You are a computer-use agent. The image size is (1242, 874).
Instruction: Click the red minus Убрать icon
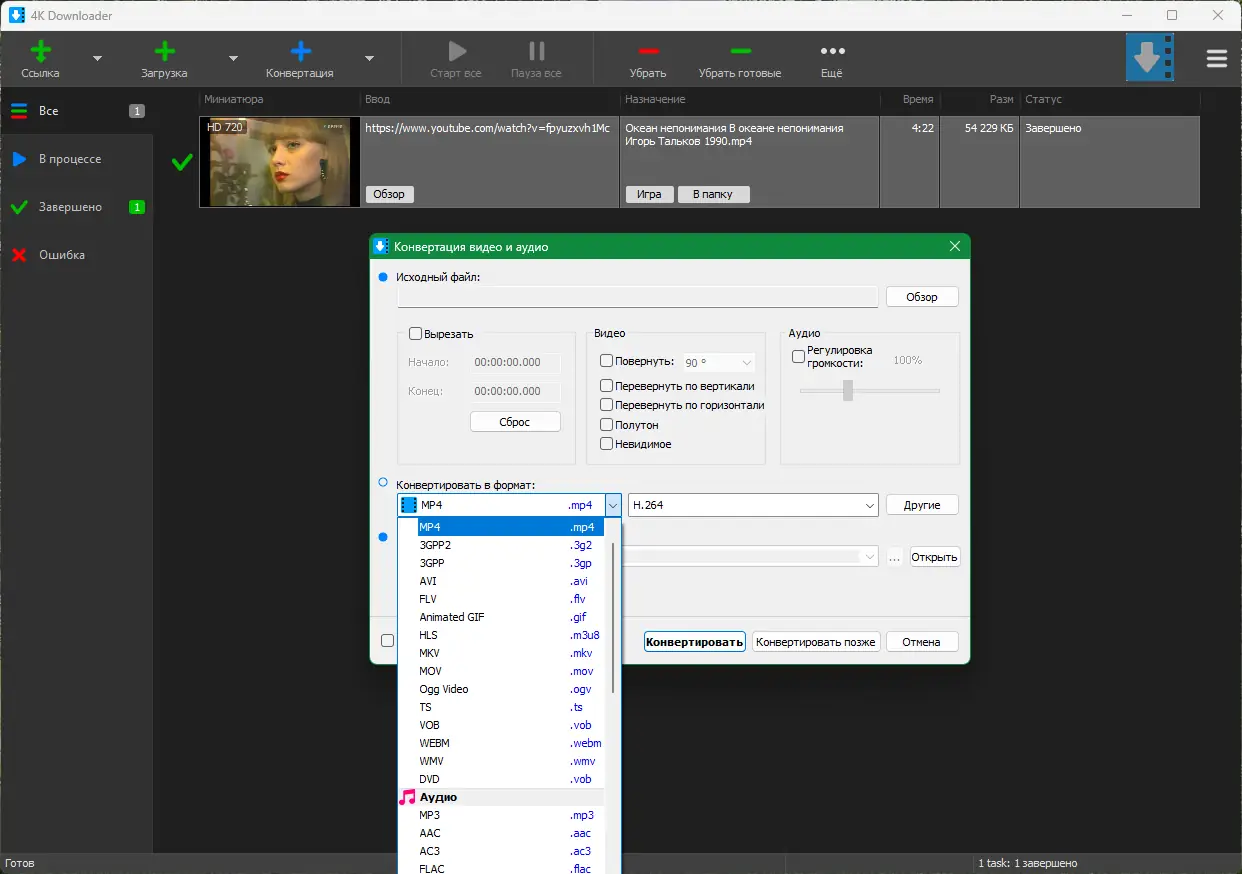coord(648,52)
